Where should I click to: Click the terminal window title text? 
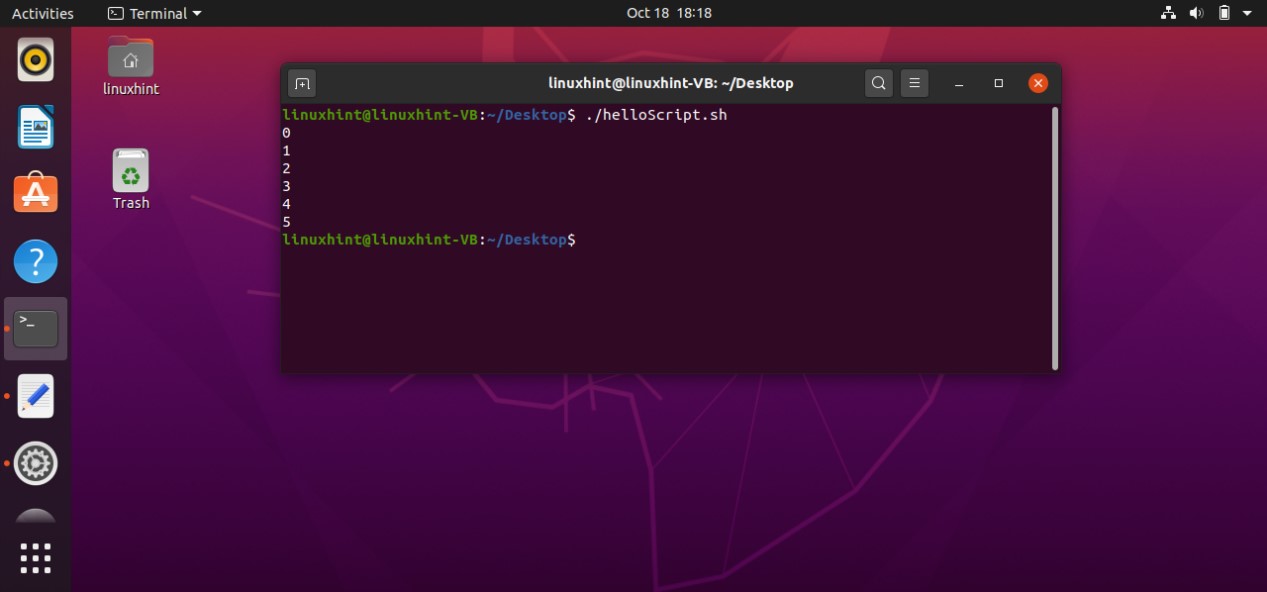pyautogui.click(x=671, y=83)
